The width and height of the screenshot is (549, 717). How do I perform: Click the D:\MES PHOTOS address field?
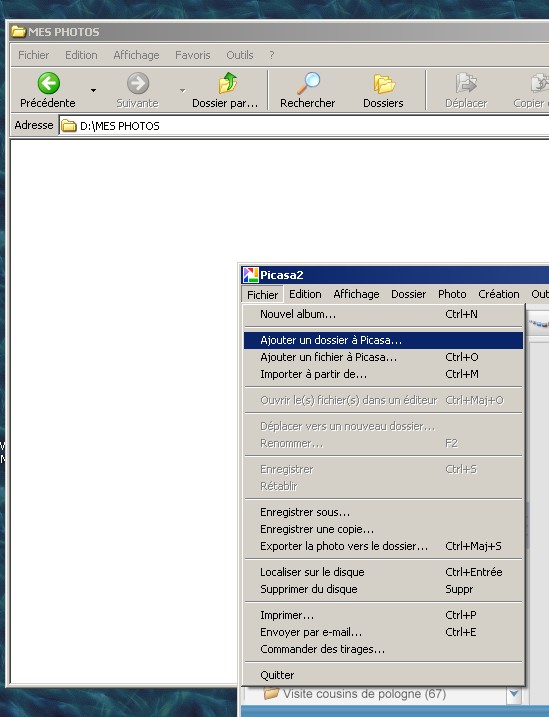tap(304, 126)
